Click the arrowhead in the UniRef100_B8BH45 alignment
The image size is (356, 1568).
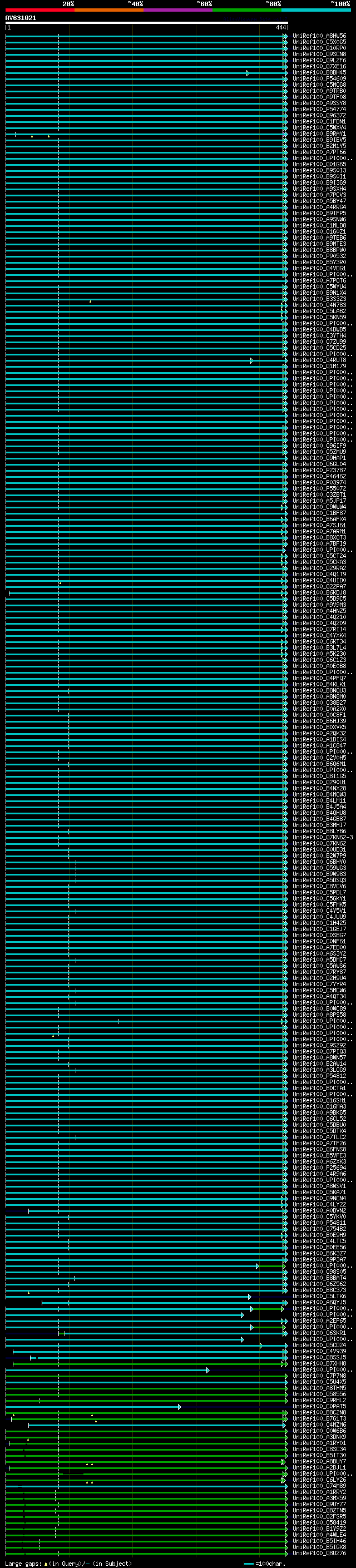(248, 73)
